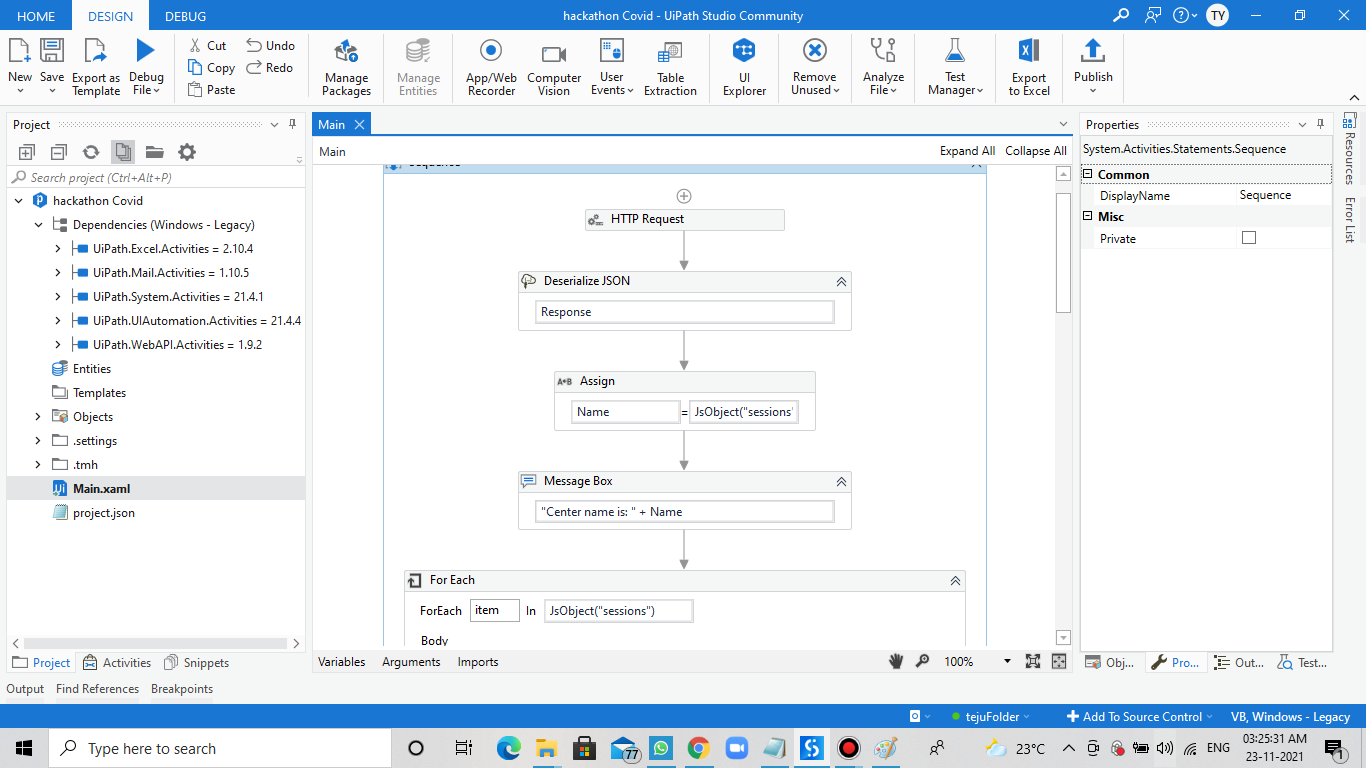Publish the project
This screenshot has width=1366, height=768.
[x=1093, y=67]
